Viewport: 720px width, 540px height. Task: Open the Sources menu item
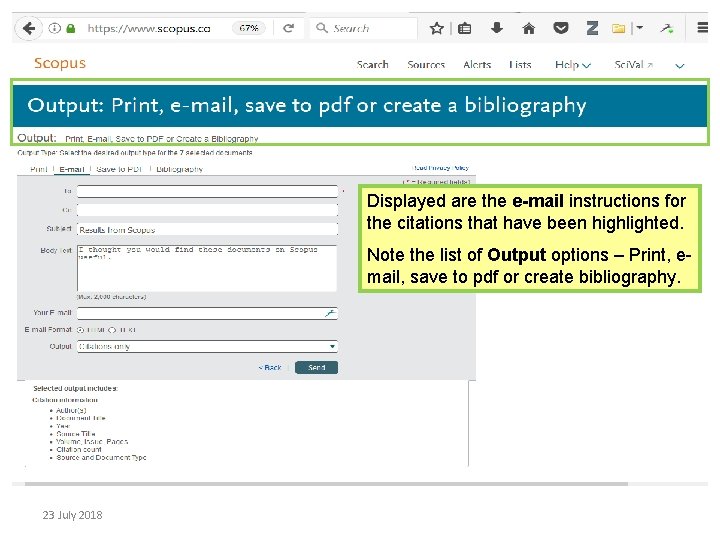(x=426, y=65)
